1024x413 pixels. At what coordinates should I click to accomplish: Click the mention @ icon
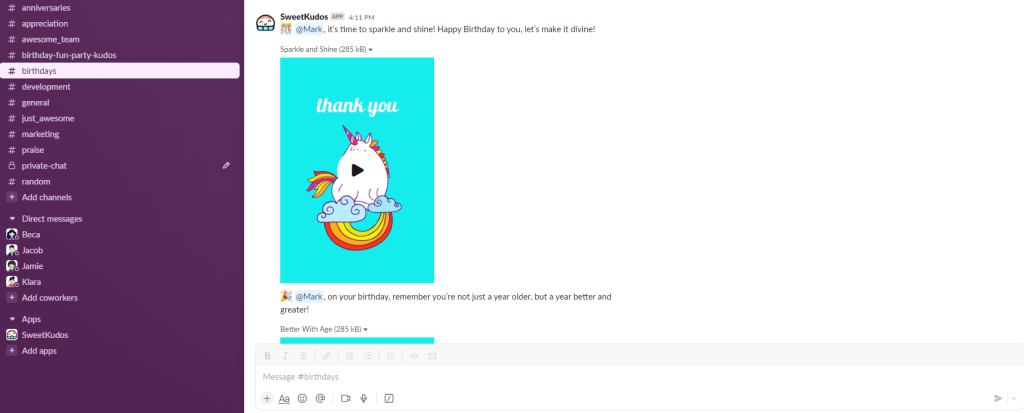(320, 398)
